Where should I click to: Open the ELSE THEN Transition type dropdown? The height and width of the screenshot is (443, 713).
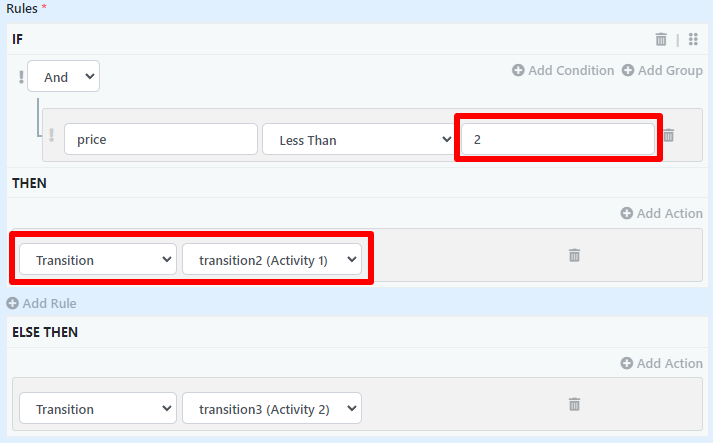pos(98,409)
